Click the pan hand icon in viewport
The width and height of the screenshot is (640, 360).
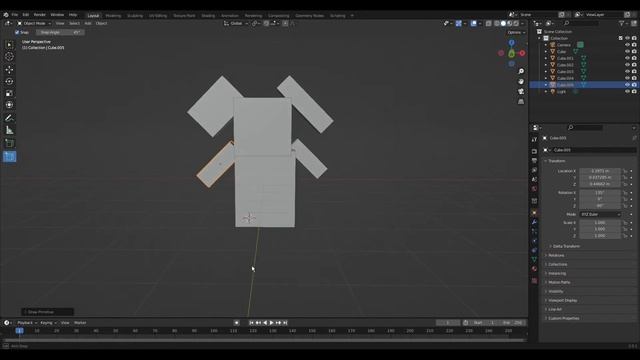click(521, 82)
